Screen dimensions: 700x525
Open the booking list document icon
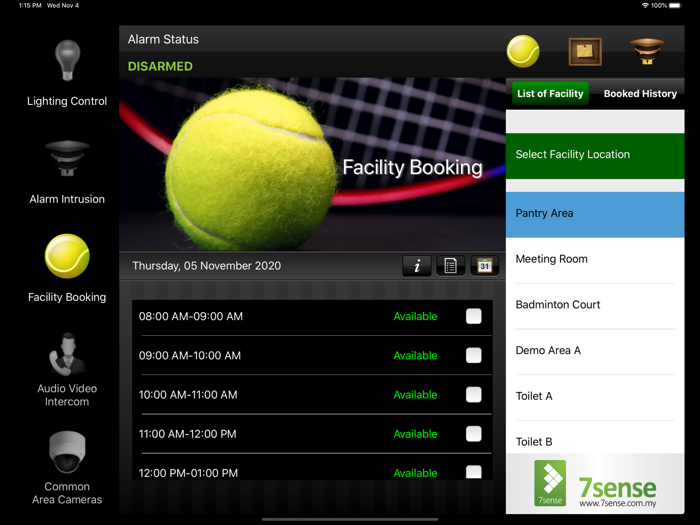[450, 266]
